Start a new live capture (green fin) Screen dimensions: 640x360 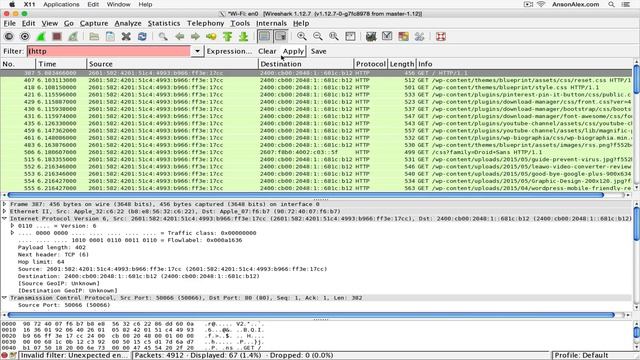pyautogui.click(x=41, y=37)
